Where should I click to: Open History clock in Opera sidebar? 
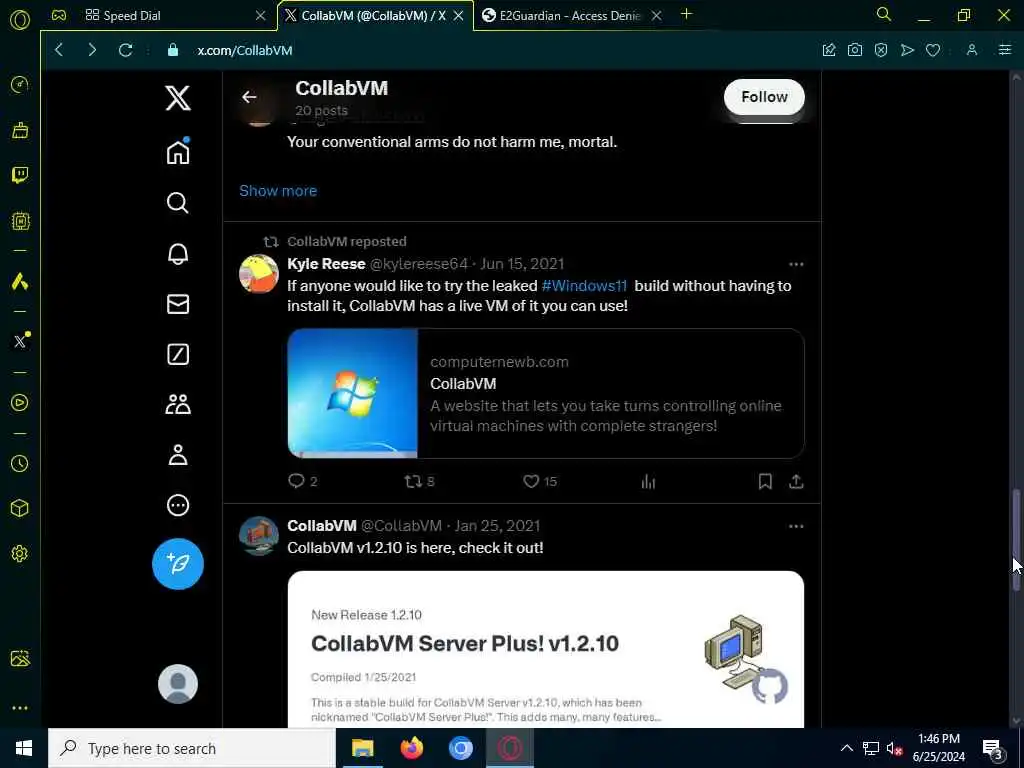click(20, 464)
